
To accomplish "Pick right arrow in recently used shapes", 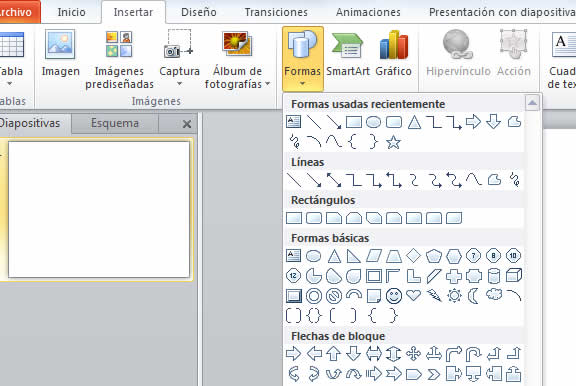I will [x=473, y=122].
